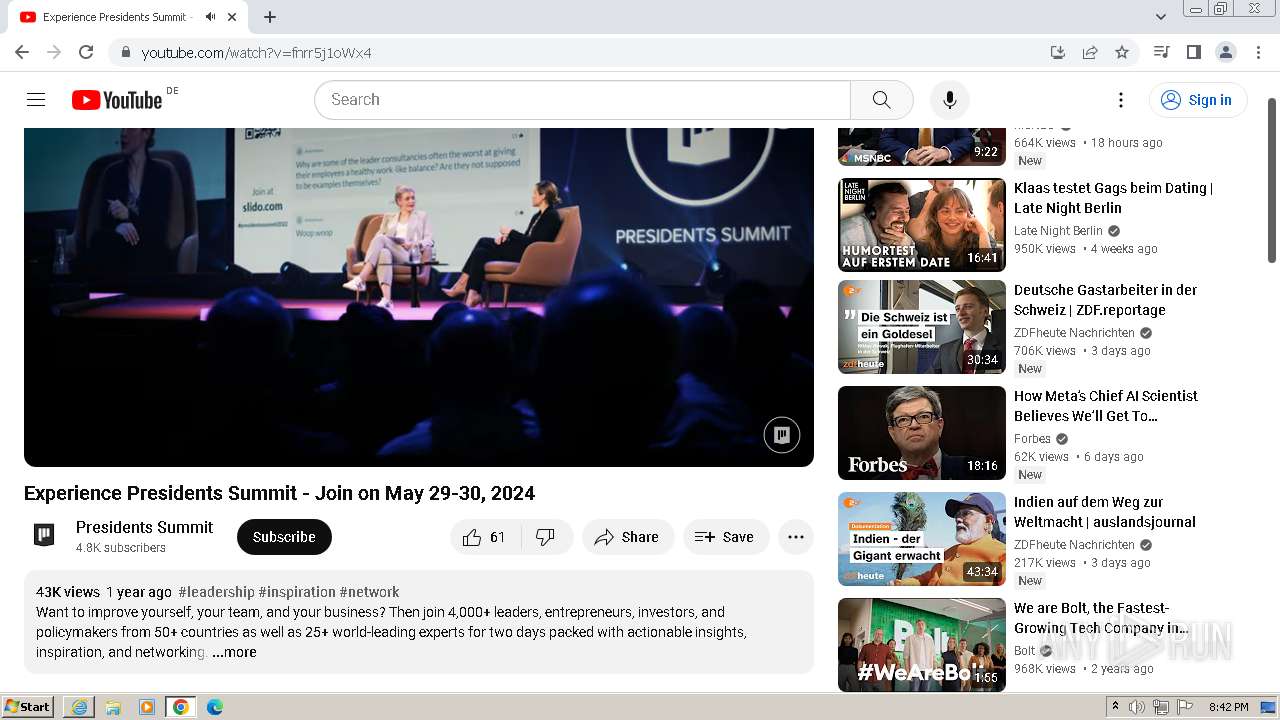Image resolution: width=1280 pixels, height=720 pixels.
Task: Click channel watermark icon in video player
Action: [x=782, y=435]
